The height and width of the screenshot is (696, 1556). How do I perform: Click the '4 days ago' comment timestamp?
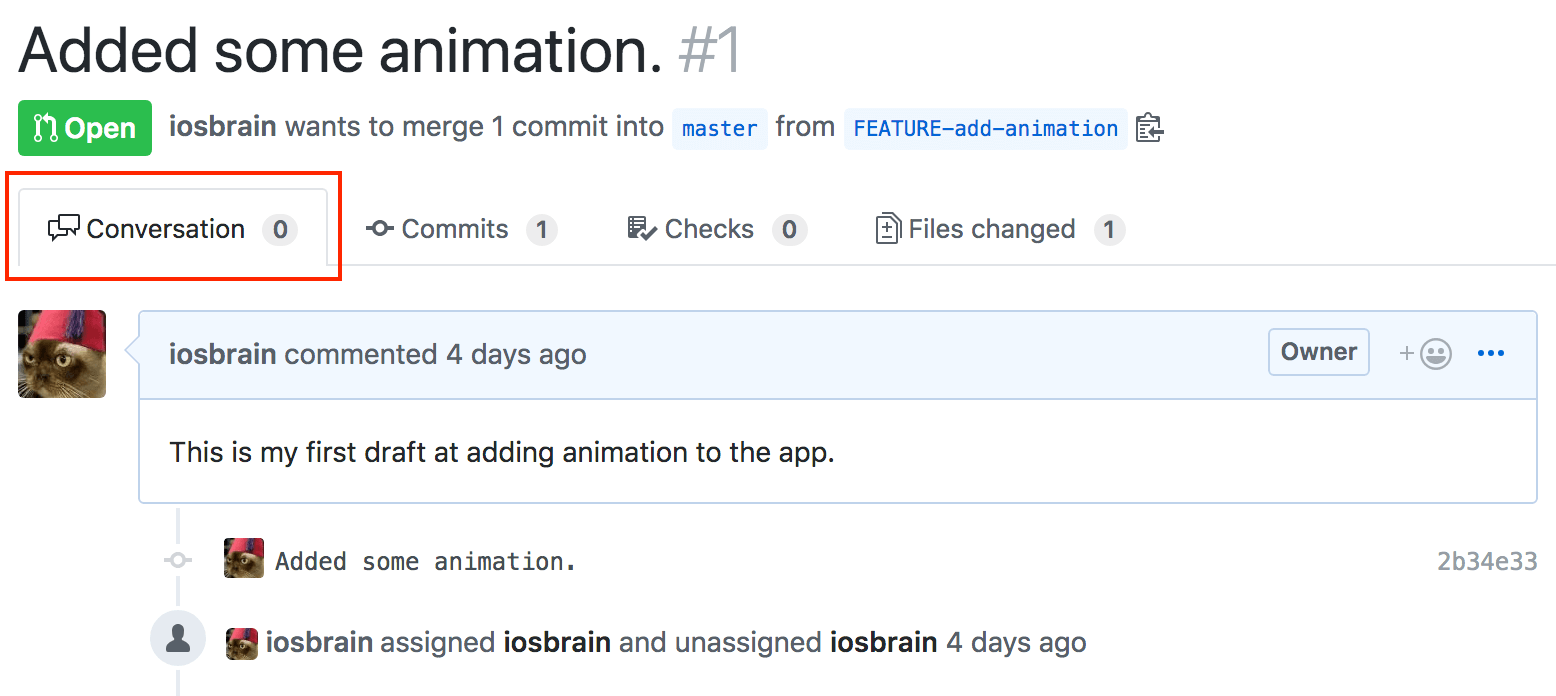(516, 355)
